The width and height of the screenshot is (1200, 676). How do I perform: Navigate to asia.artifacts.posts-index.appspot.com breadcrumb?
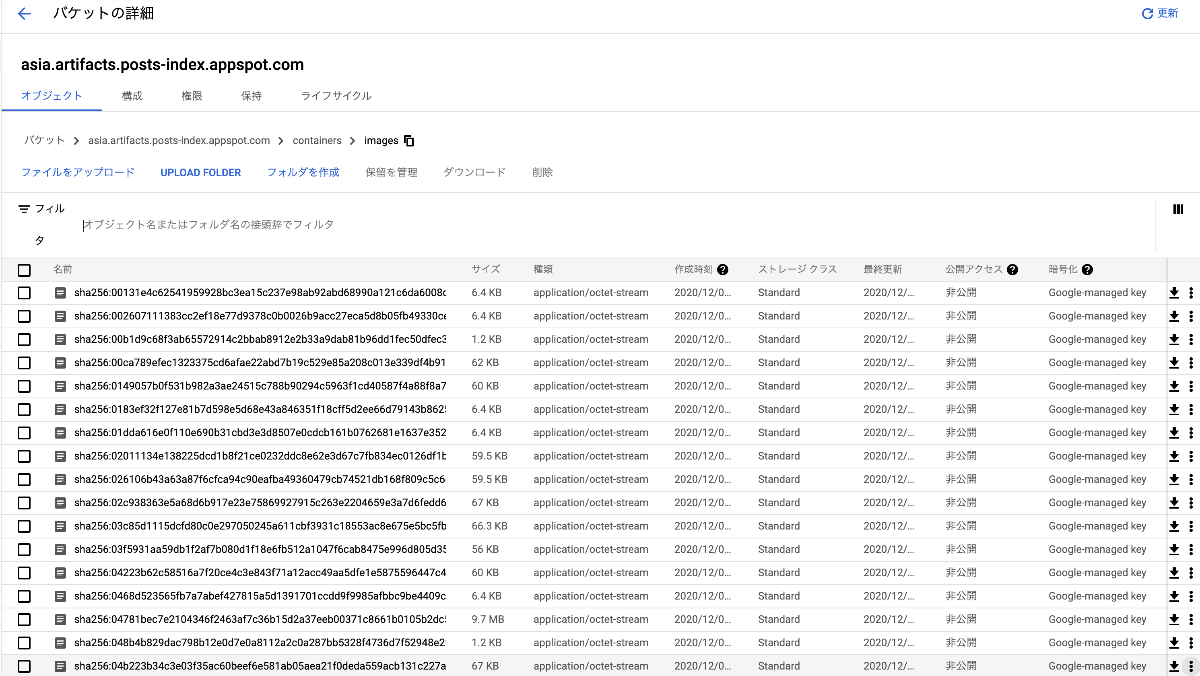[179, 141]
